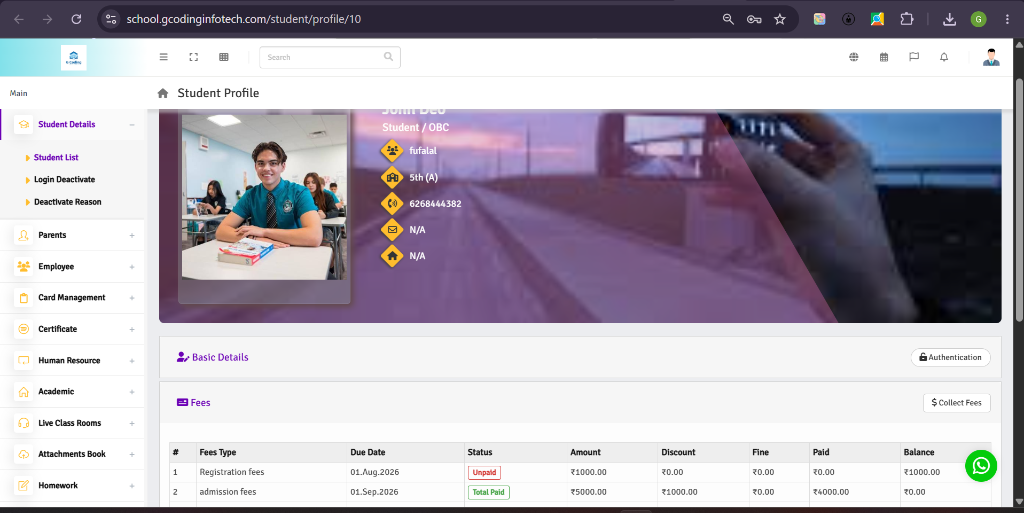Expand the Live Class Rooms menu

click(x=72, y=423)
